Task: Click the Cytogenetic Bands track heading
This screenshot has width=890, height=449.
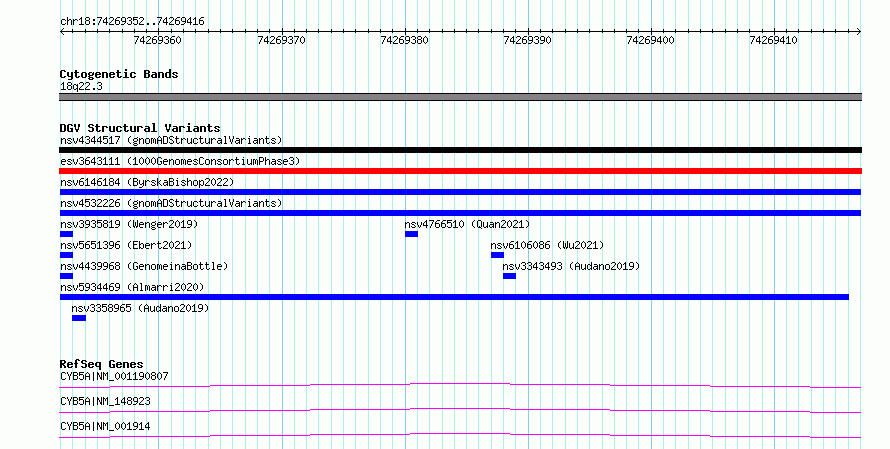Action: coord(119,74)
